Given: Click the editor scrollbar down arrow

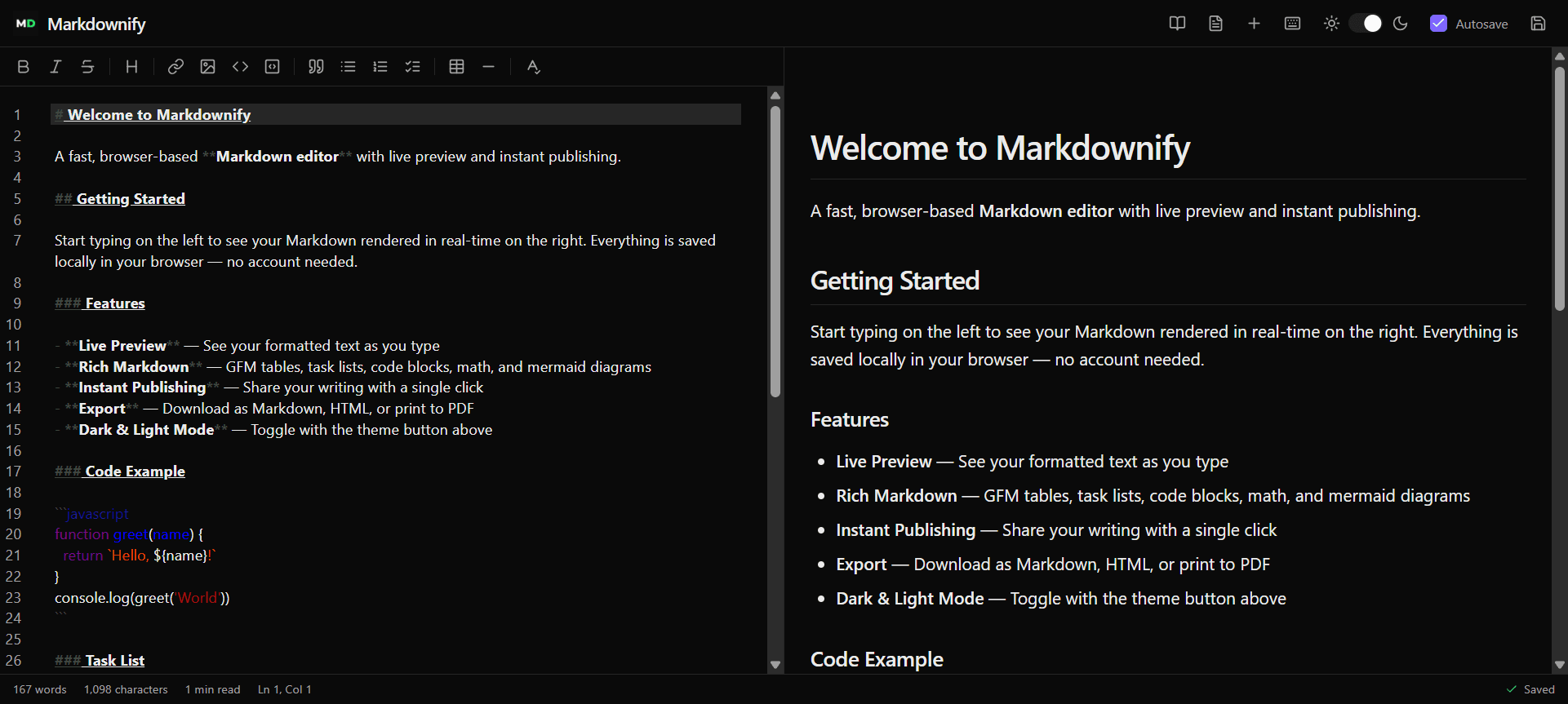Looking at the screenshot, I should click(775, 665).
